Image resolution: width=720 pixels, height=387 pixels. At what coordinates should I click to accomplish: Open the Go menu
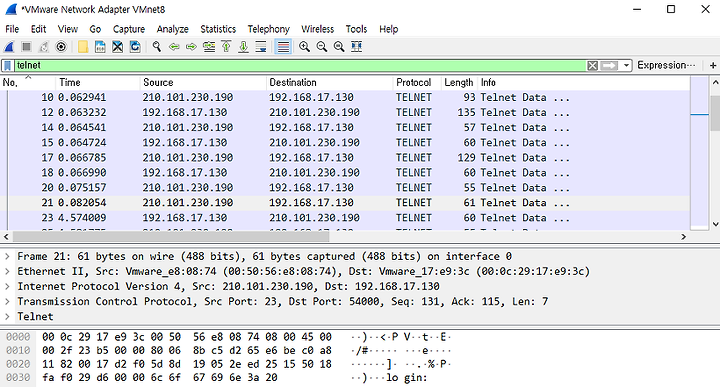click(95, 29)
